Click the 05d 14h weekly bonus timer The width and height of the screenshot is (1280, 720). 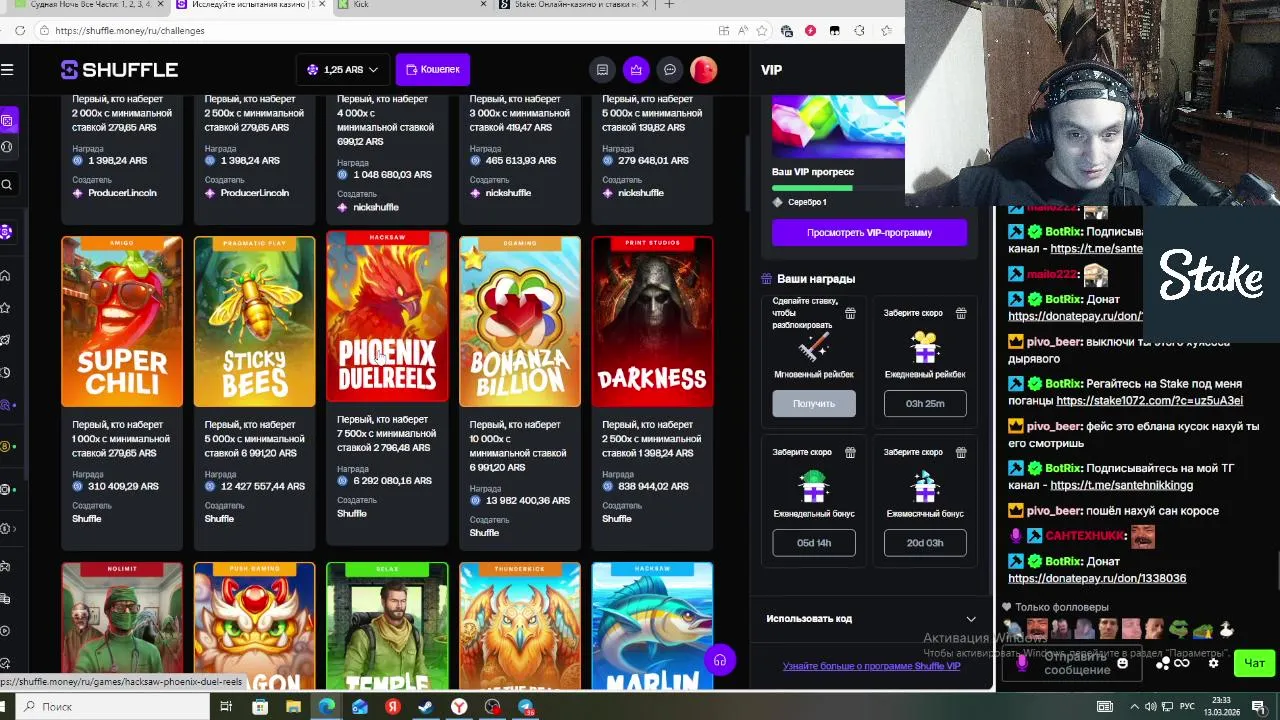coord(814,543)
